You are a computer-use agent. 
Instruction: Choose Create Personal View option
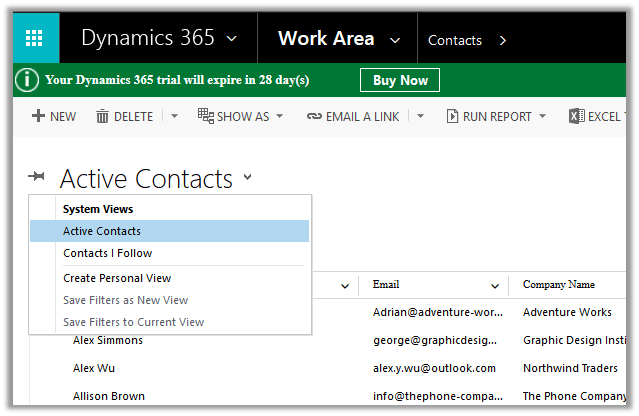pyautogui.click(x=117, y=278)
